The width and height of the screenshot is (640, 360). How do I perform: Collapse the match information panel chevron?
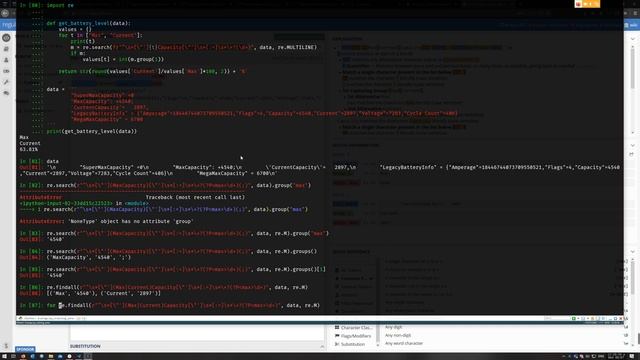pos(633,145)
